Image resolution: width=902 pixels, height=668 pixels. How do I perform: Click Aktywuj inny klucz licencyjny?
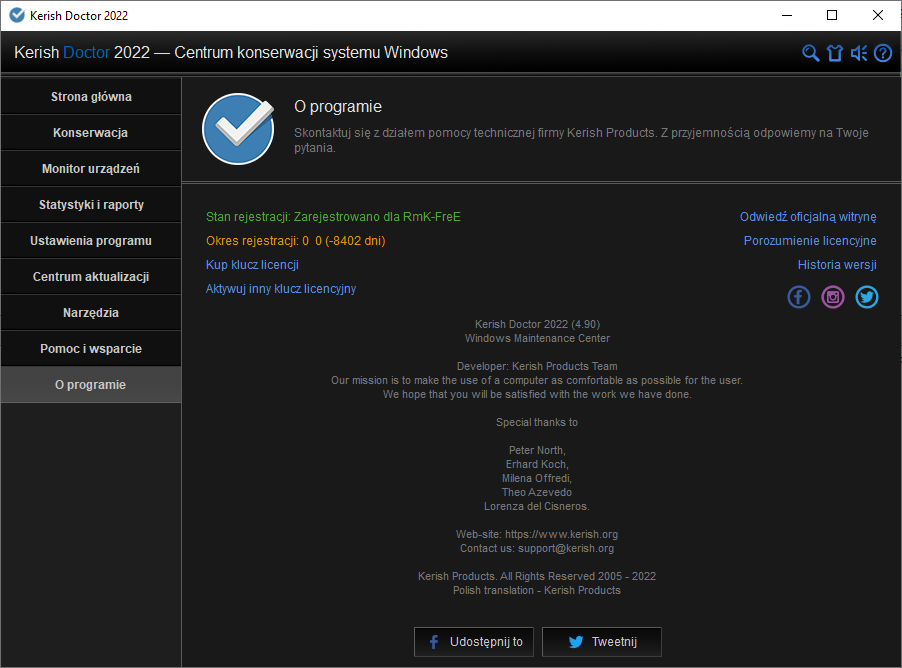point(281,289)
